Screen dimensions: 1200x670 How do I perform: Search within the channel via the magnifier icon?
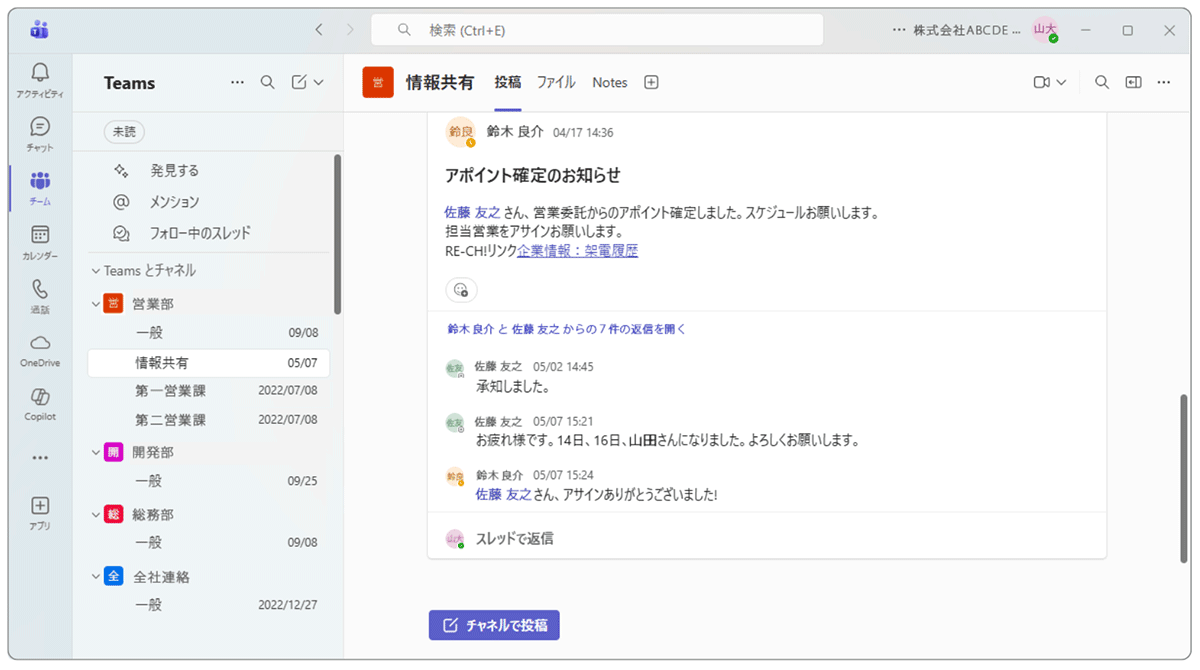1101,82
